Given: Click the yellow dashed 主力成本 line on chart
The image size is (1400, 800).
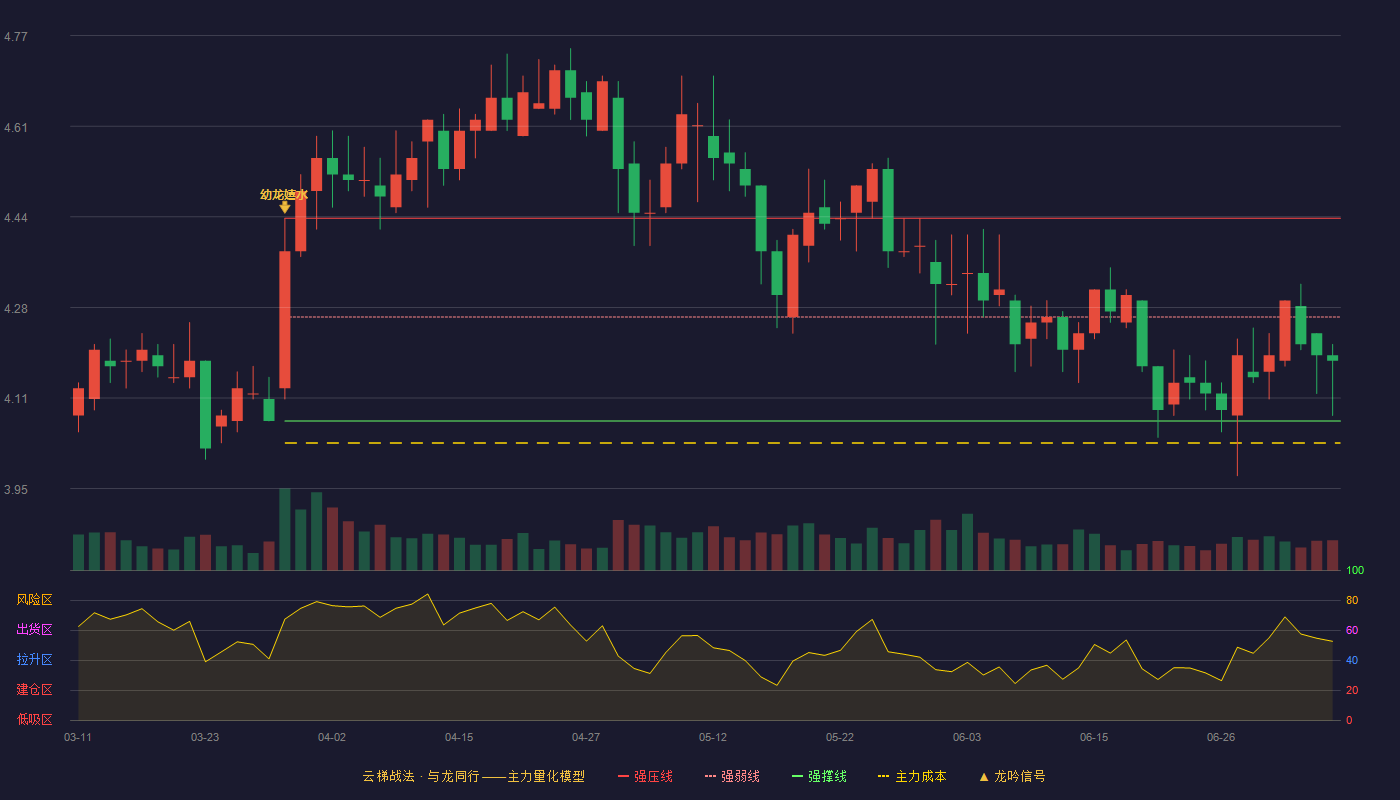Looking at the screenshot, I should click(x=812, y=443).
